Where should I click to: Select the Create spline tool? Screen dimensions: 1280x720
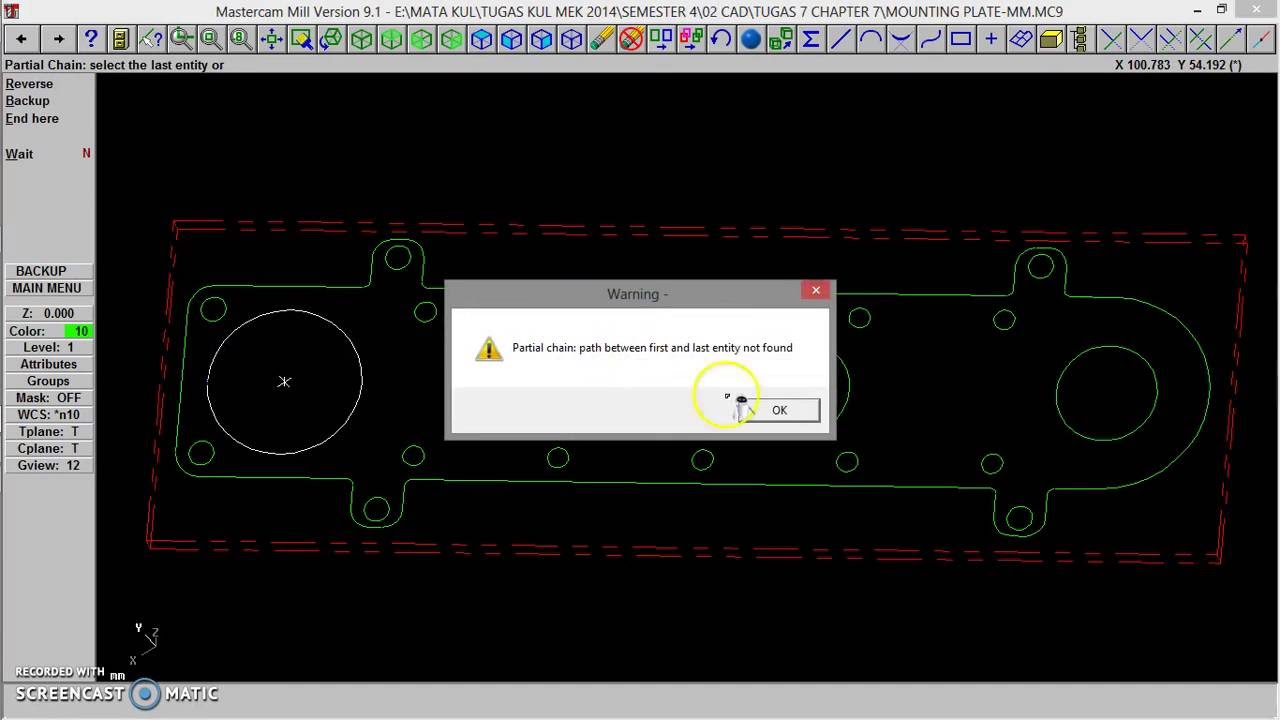931,39
